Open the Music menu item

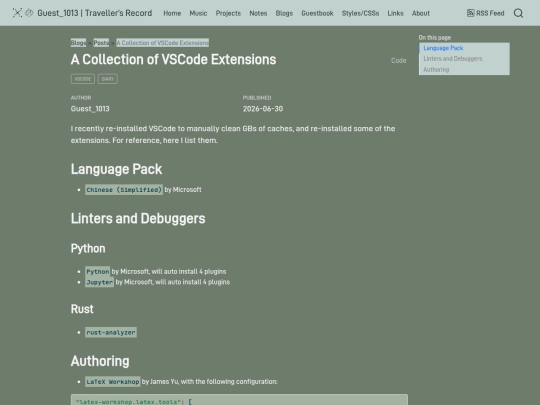(198, 13)
